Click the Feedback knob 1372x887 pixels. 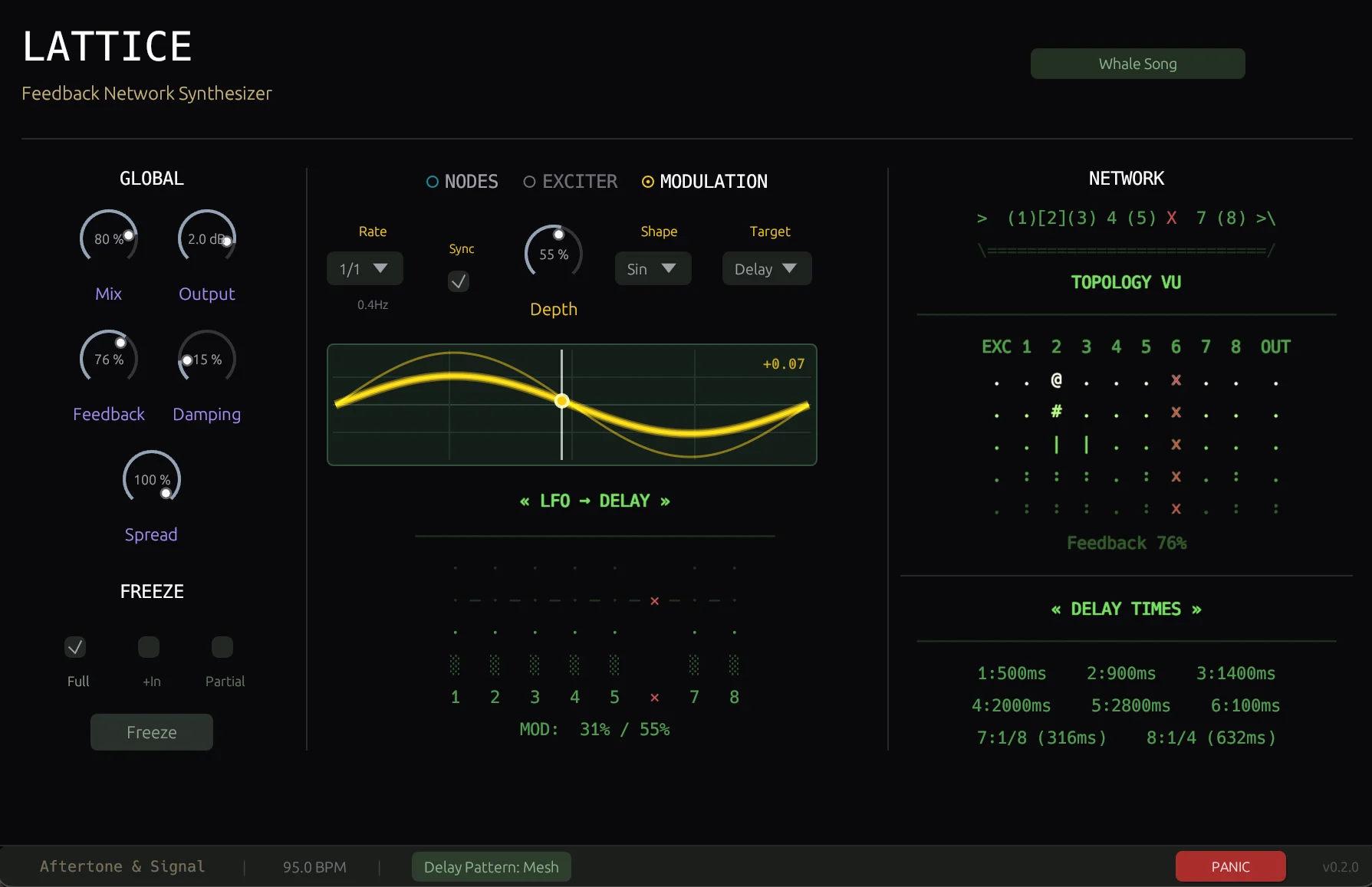point(108,356)
